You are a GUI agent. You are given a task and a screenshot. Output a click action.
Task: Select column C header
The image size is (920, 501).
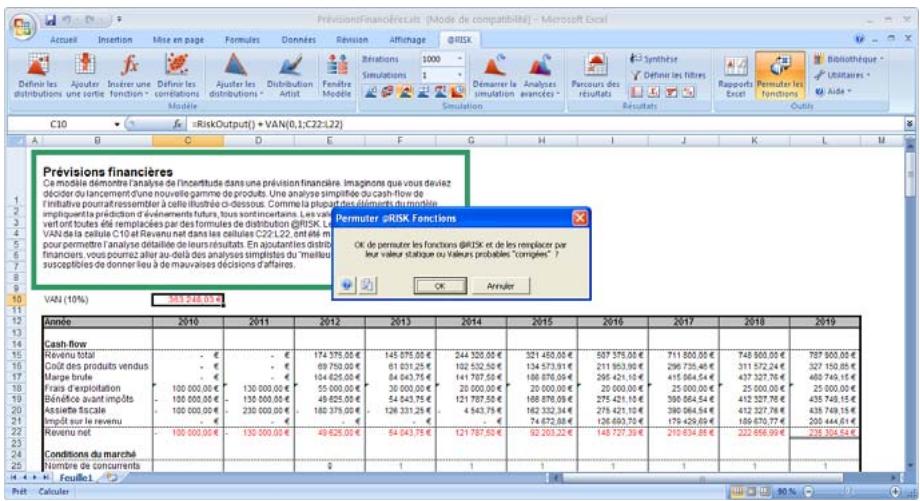point(188,141)
